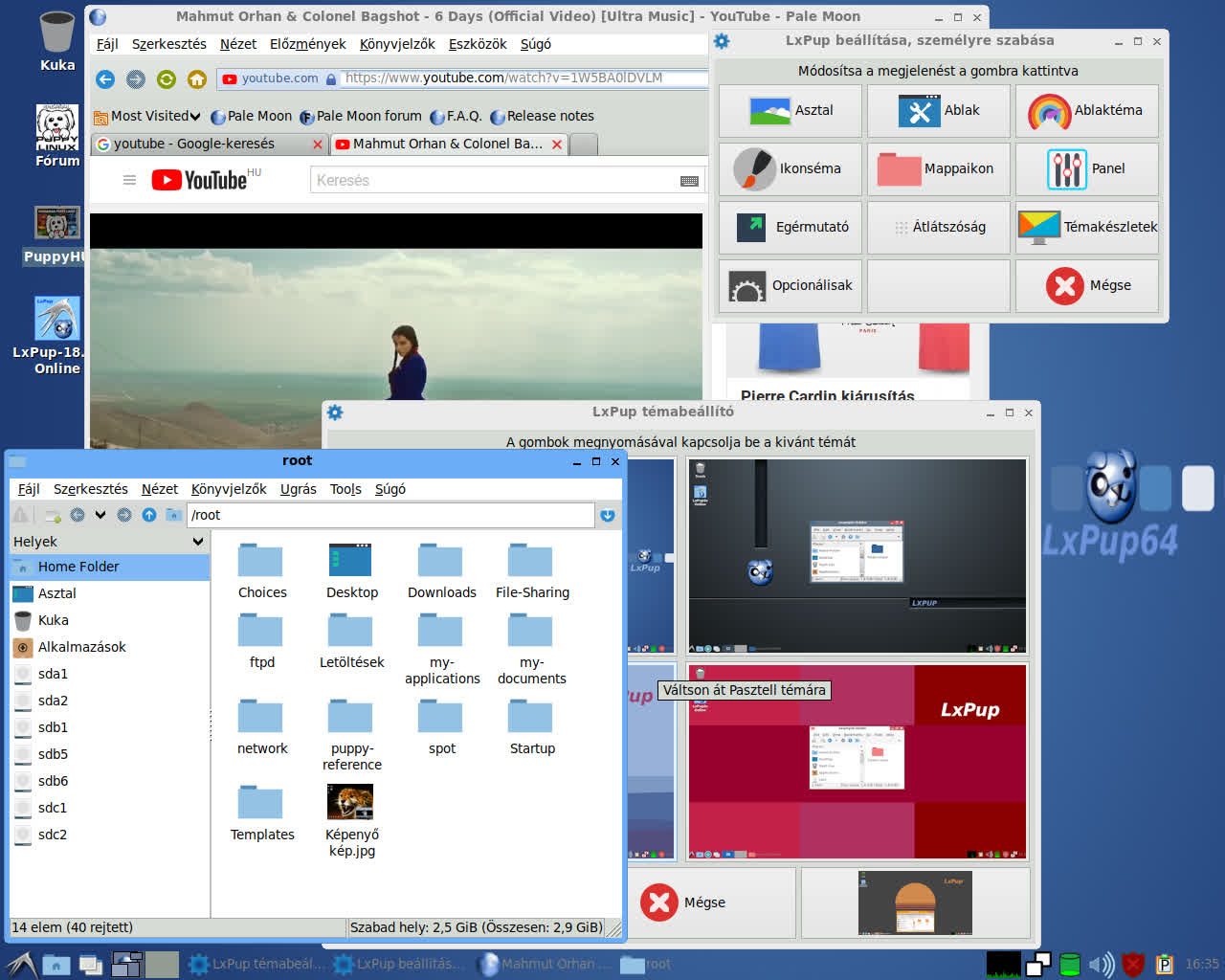Open the Könyvjelzők menu in file manager
This screenshot has height=980, width=1225.
(x=229, y=489)
